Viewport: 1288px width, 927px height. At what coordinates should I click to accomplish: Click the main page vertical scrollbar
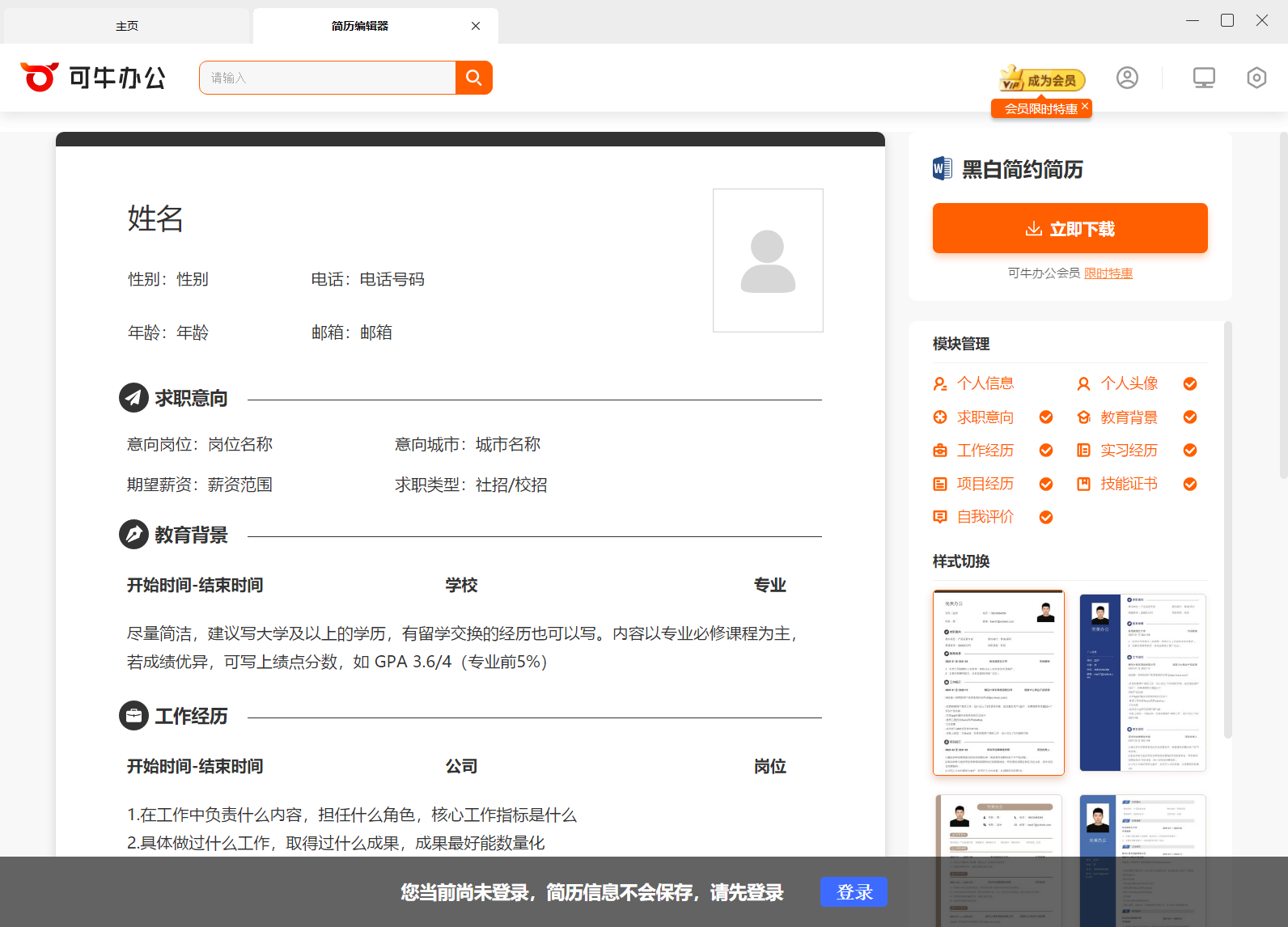[x=1283, y=305]
